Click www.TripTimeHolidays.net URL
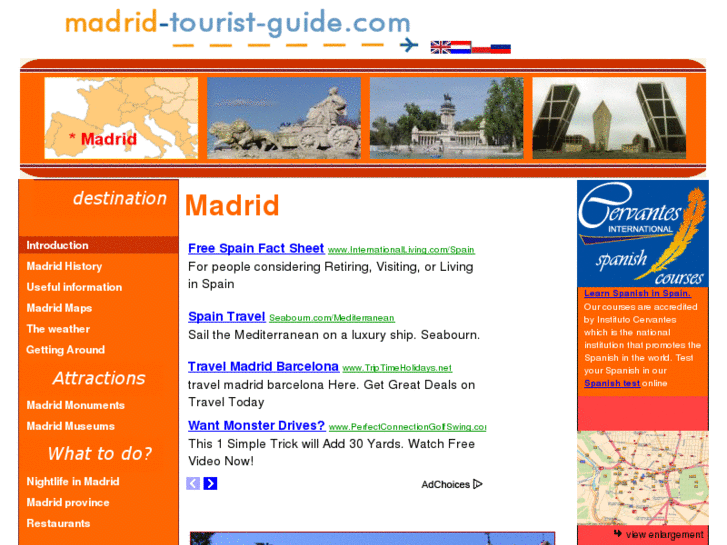This screenshot has width=727, height=545. (x=397, y=368)
